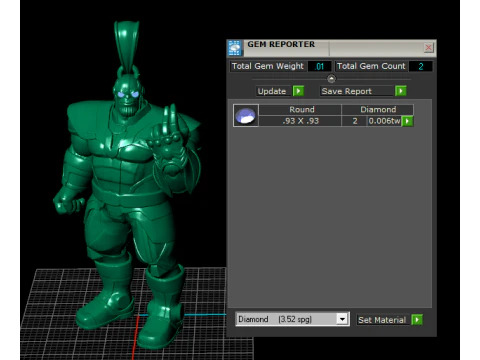
Task: Click the Total Gem Count value 2
Action: (x=421, y=66)
